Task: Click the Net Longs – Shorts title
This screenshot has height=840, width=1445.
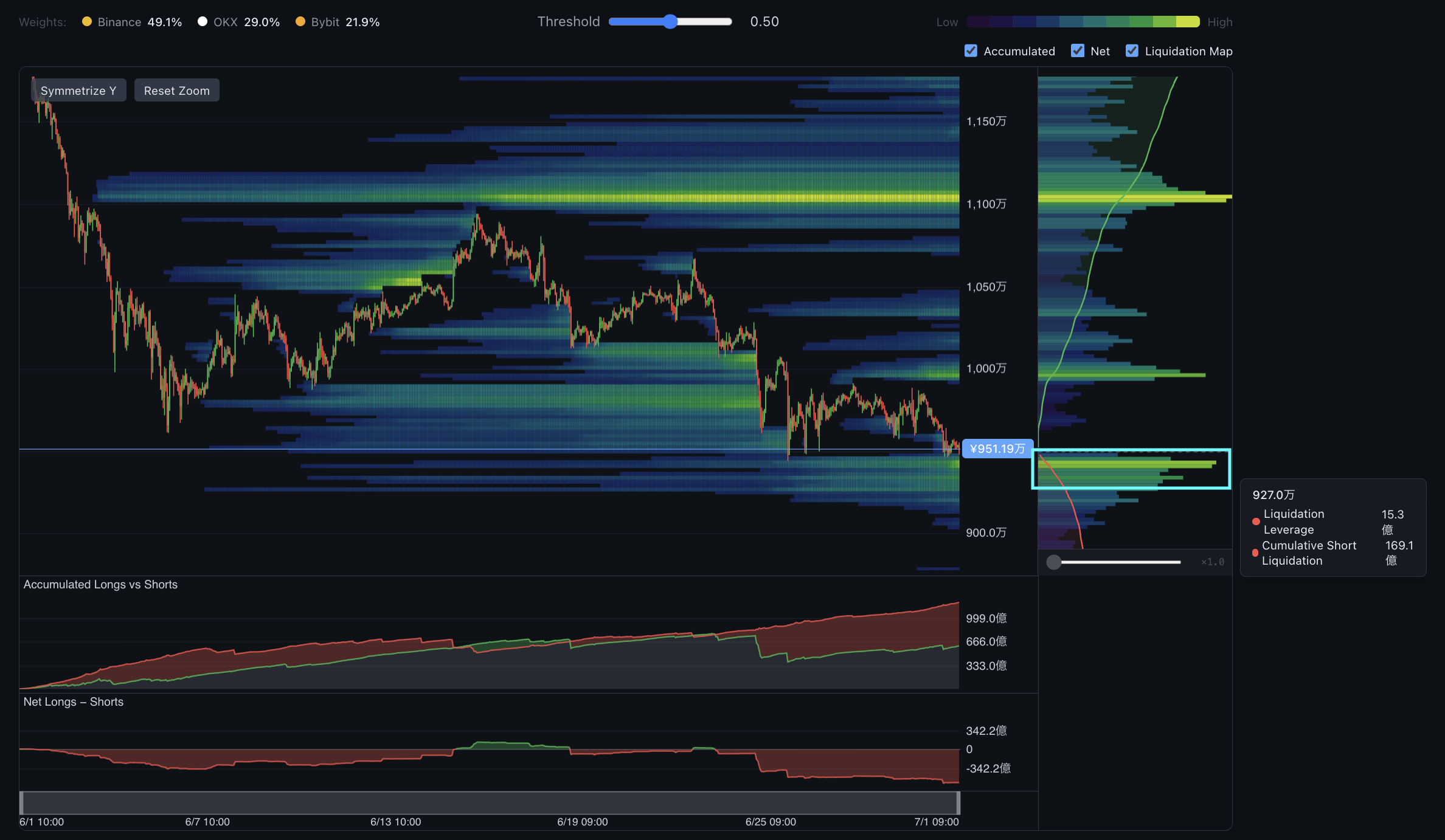Action: coord(73,702)
